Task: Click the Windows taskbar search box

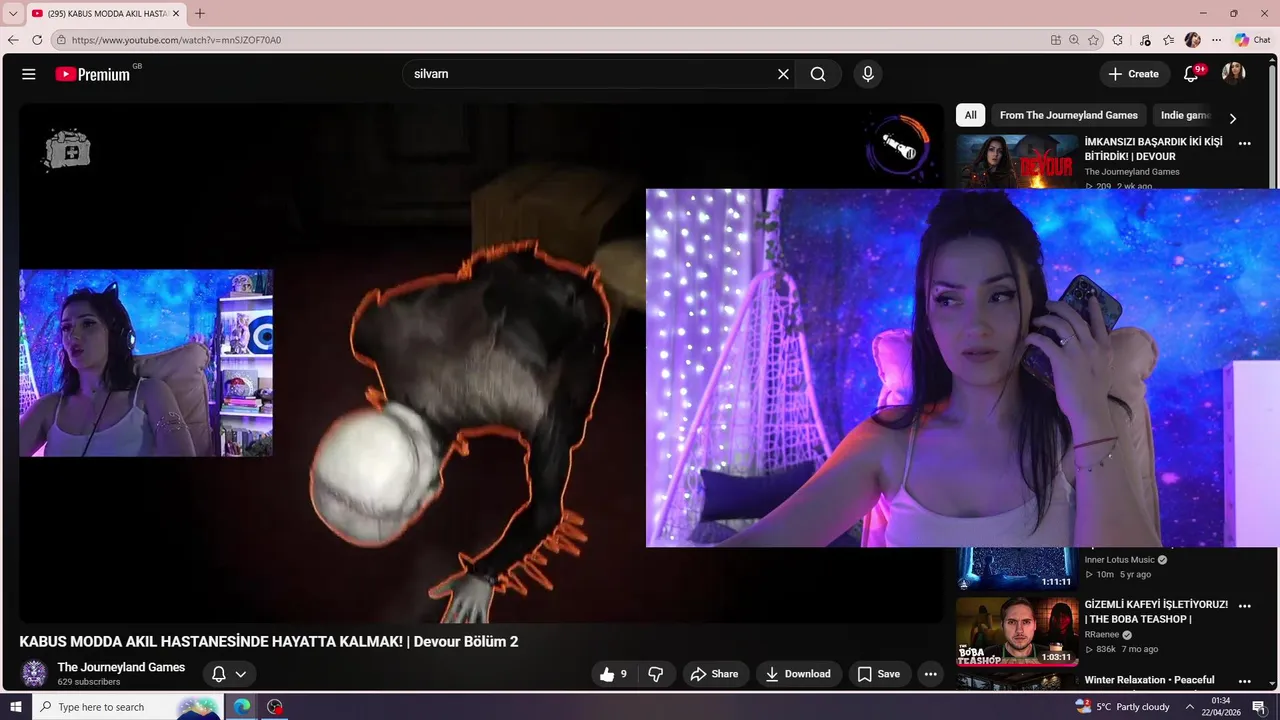Action: pyautogui.click(x=128, y=707)
